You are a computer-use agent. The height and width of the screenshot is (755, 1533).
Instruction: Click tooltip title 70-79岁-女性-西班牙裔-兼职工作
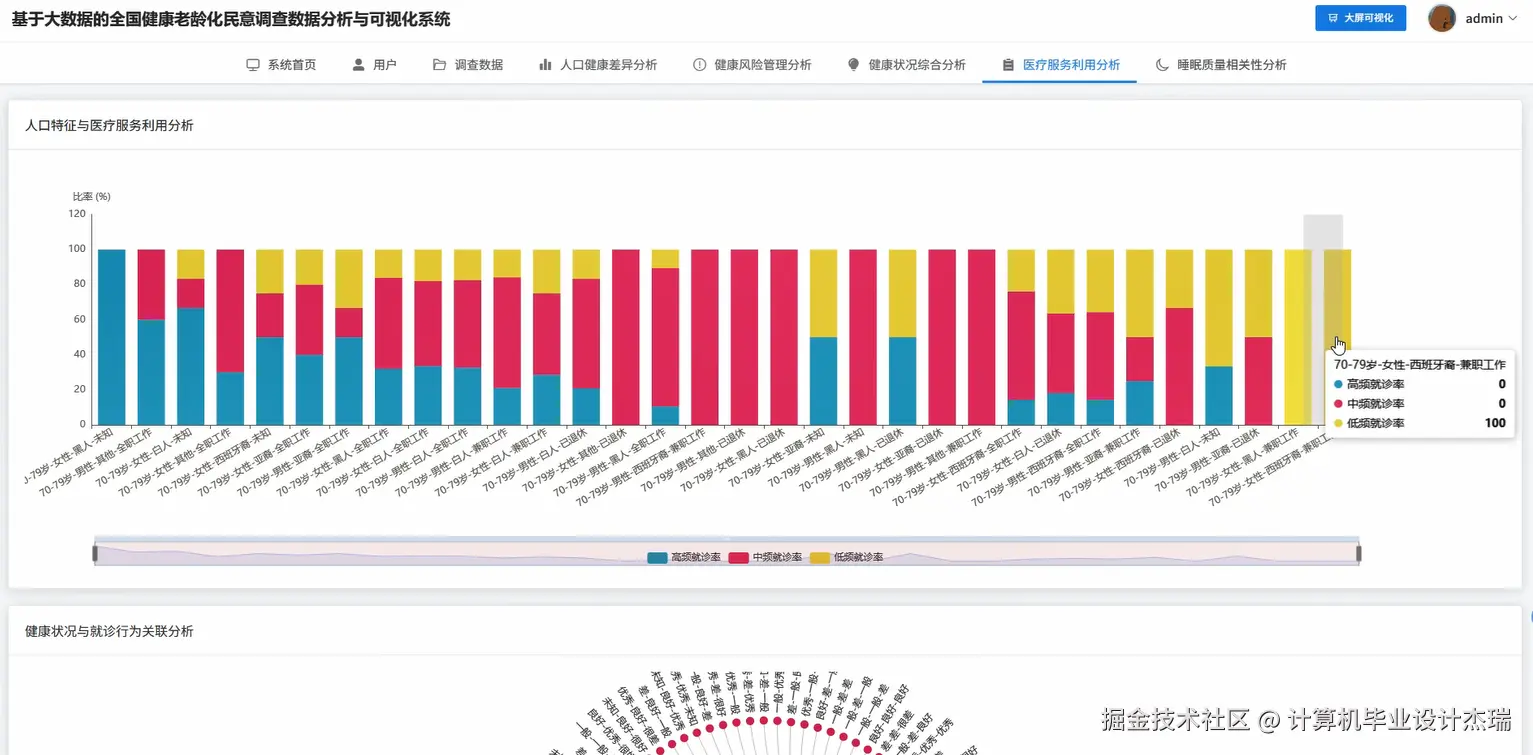(1420, 365)
